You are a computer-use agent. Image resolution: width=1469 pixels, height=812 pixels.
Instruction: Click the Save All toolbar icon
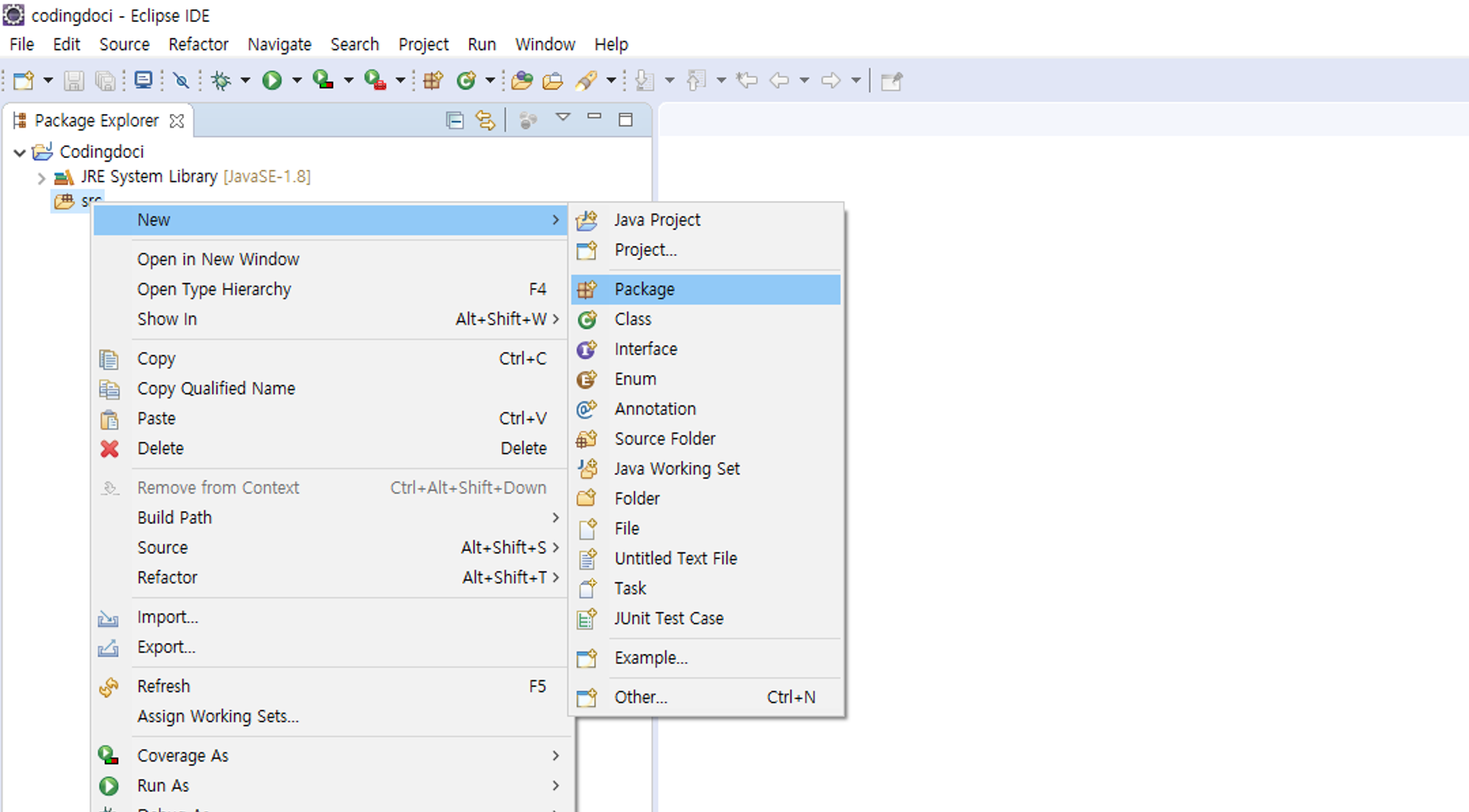click(x=105, y=80)
